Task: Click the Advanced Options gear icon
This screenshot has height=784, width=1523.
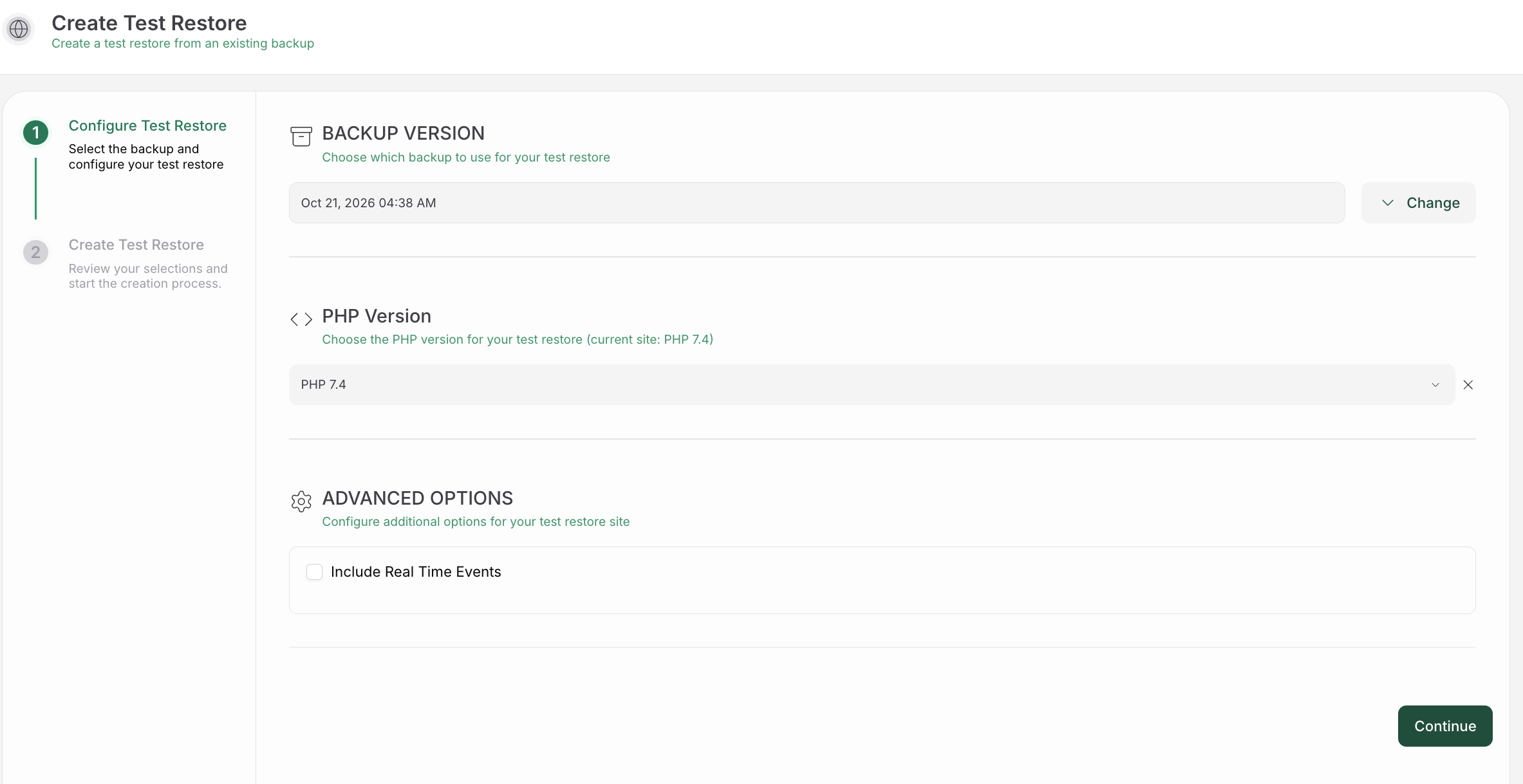Action: click(x=301, y=501)
